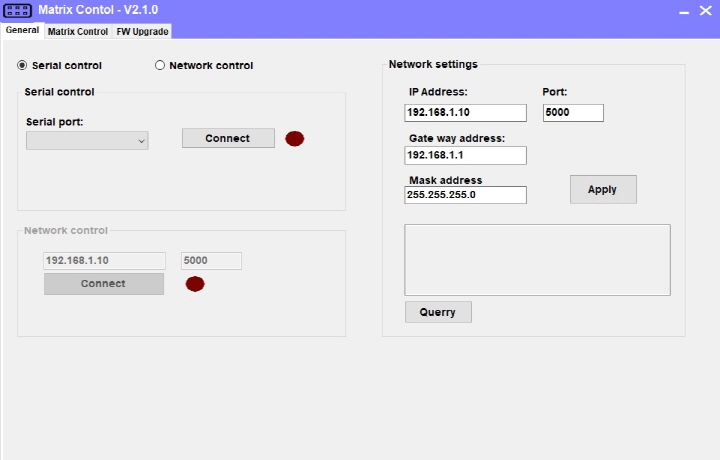Click the red serial connection status indicator
Screen dimensions: 720x460
pyautogui.click(x=294, y=138)
